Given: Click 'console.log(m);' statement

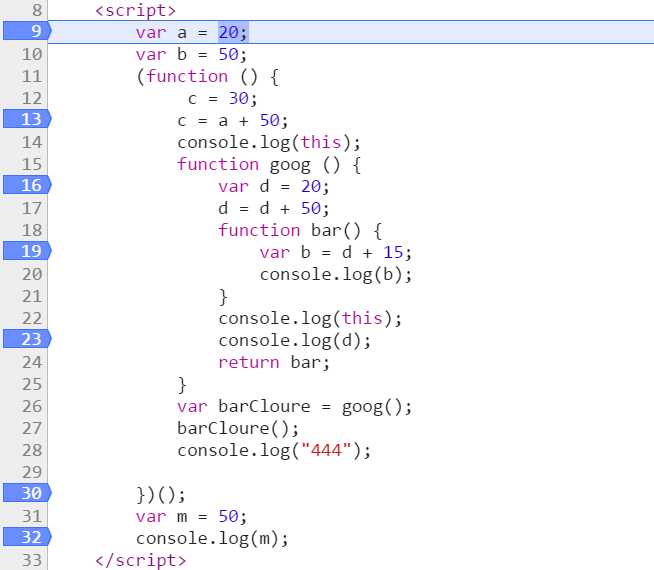Looking at the screenshot, I should pos(212,539).
